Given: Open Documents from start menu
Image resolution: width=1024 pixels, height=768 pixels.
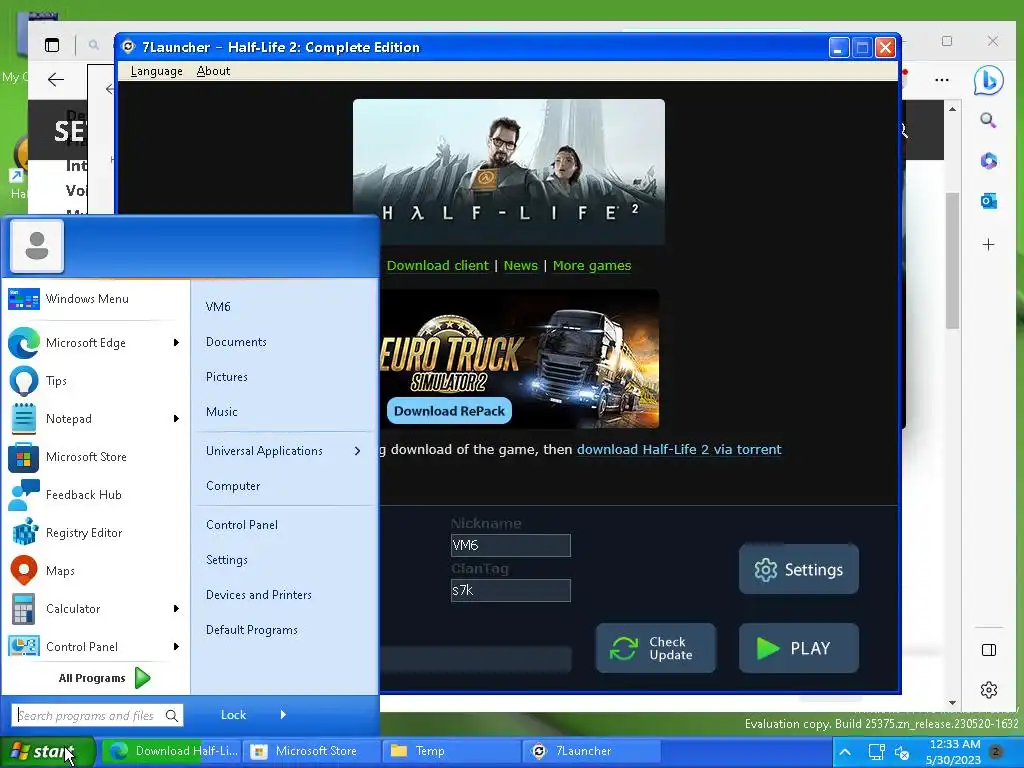Looking at the screenshot, I should [236, 342].
